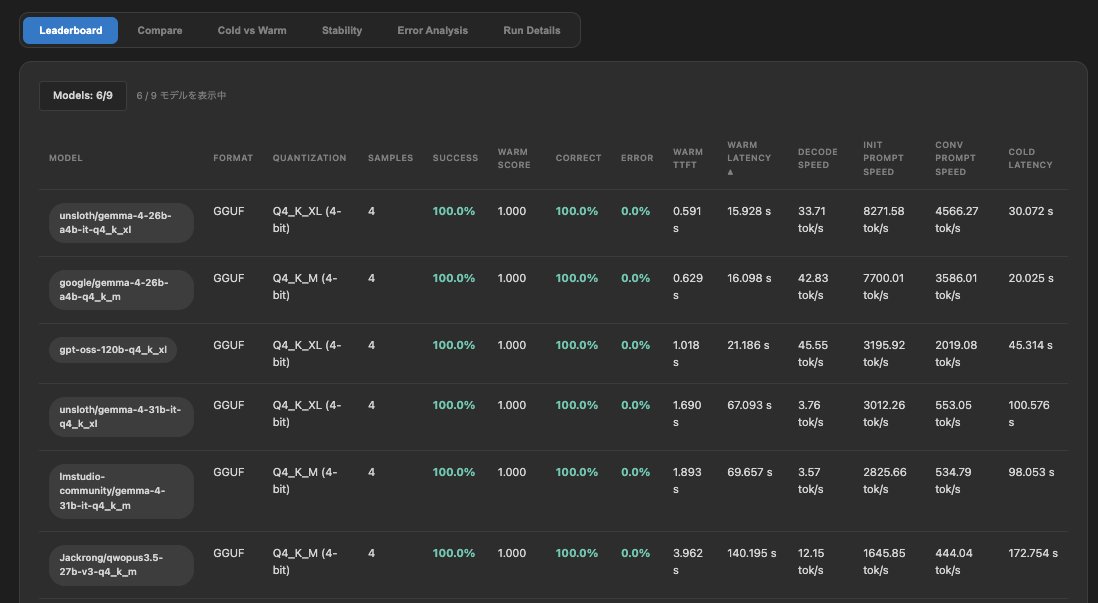Sort by the ERROR column header
The height and width of the screenshot is (603, 1098).
[x=637, y=158]
